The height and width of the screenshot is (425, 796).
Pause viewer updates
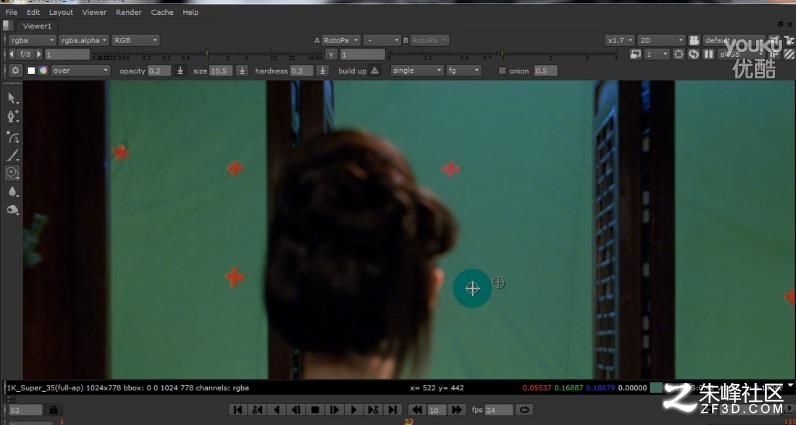tap(708, 54)
